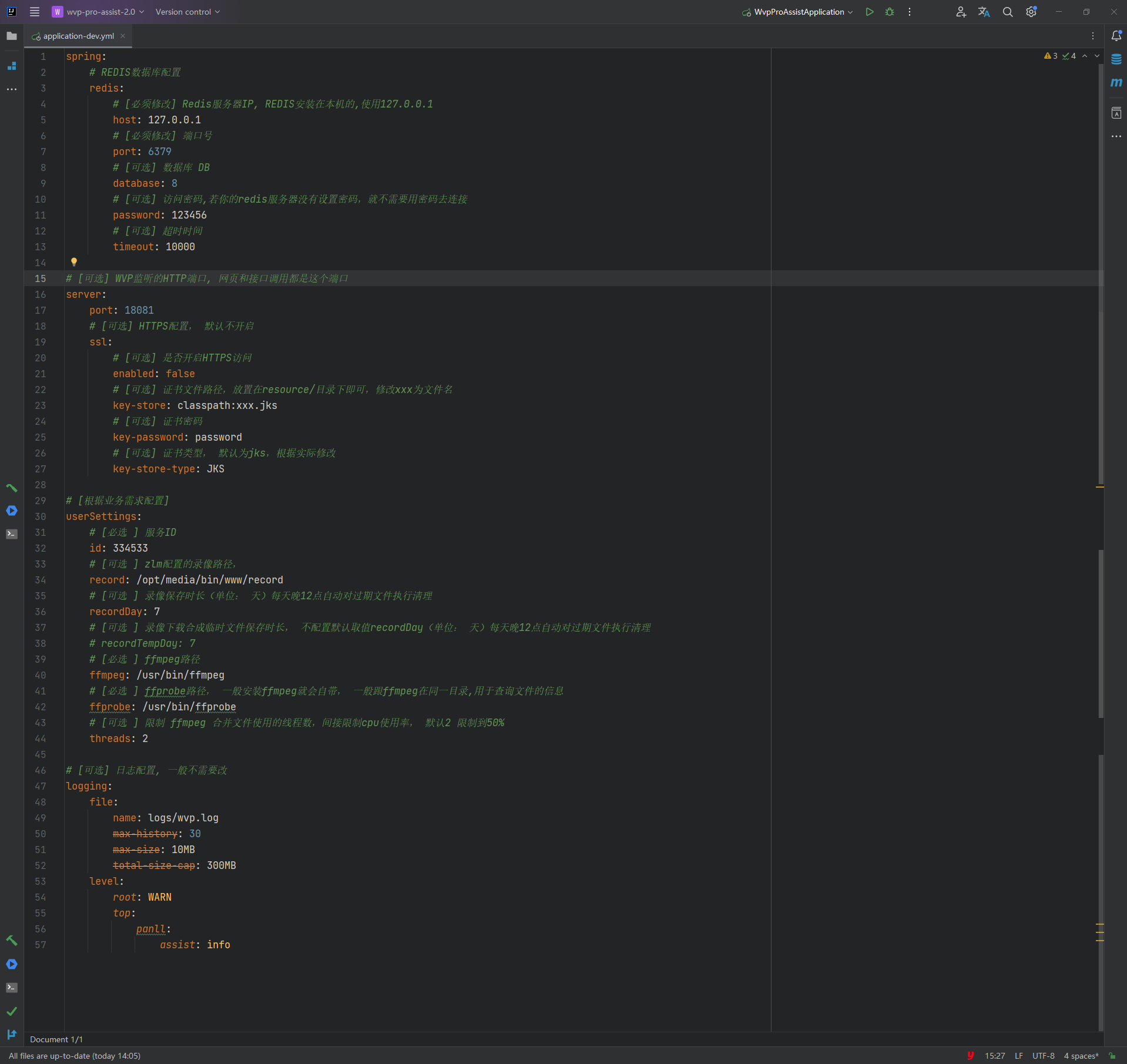1127x1064 pixels.
Task: Open the IDE Settings gear
Action: tap(1031, 12)
